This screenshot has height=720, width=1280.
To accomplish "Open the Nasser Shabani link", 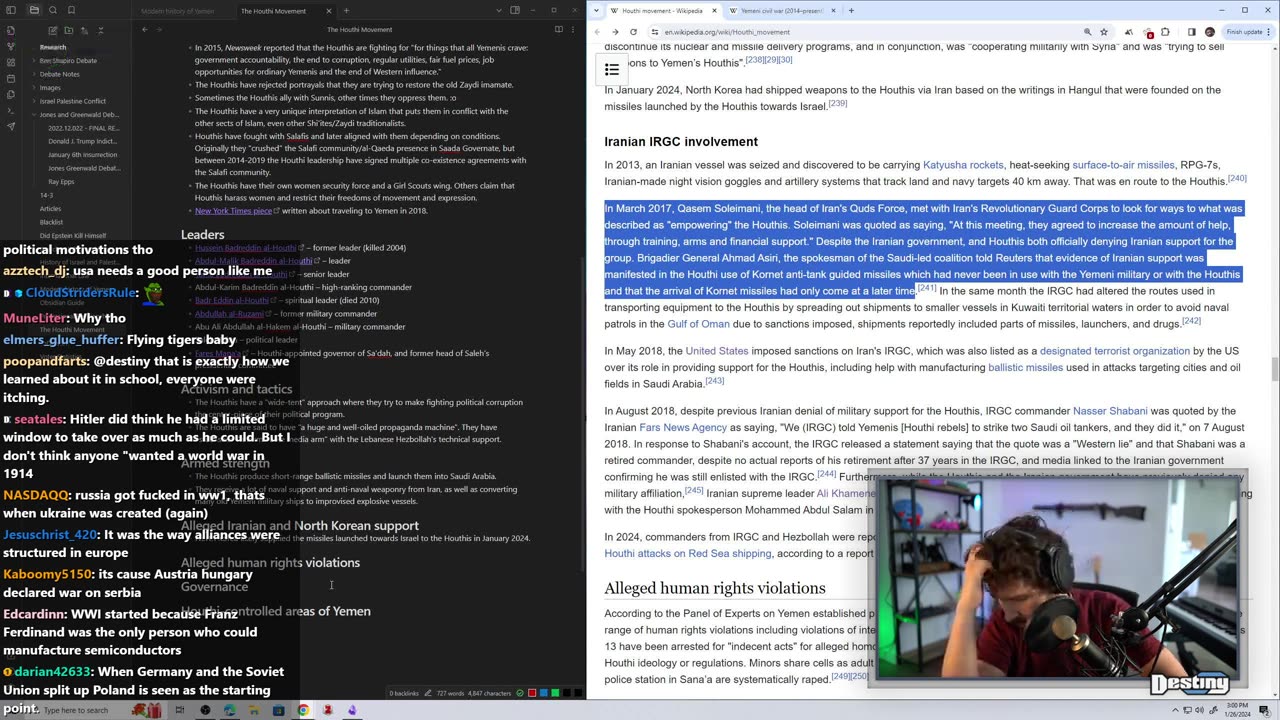I will tap(1110, 411).
